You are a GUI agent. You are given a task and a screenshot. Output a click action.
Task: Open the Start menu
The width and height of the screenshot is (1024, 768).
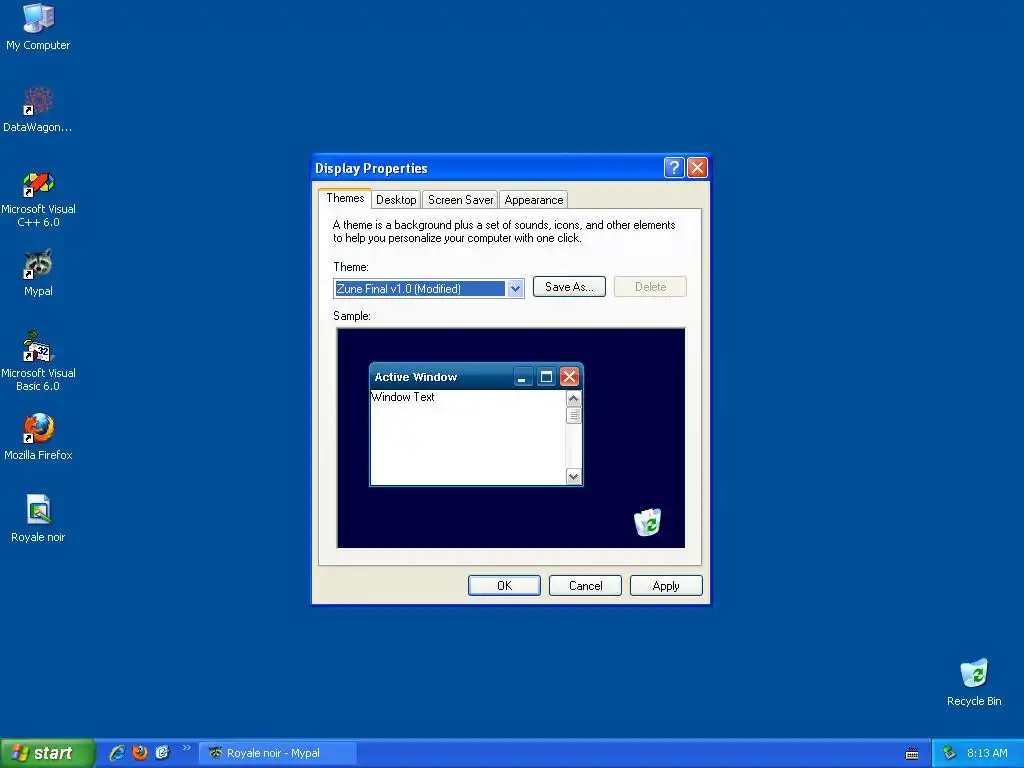point(47,753)
